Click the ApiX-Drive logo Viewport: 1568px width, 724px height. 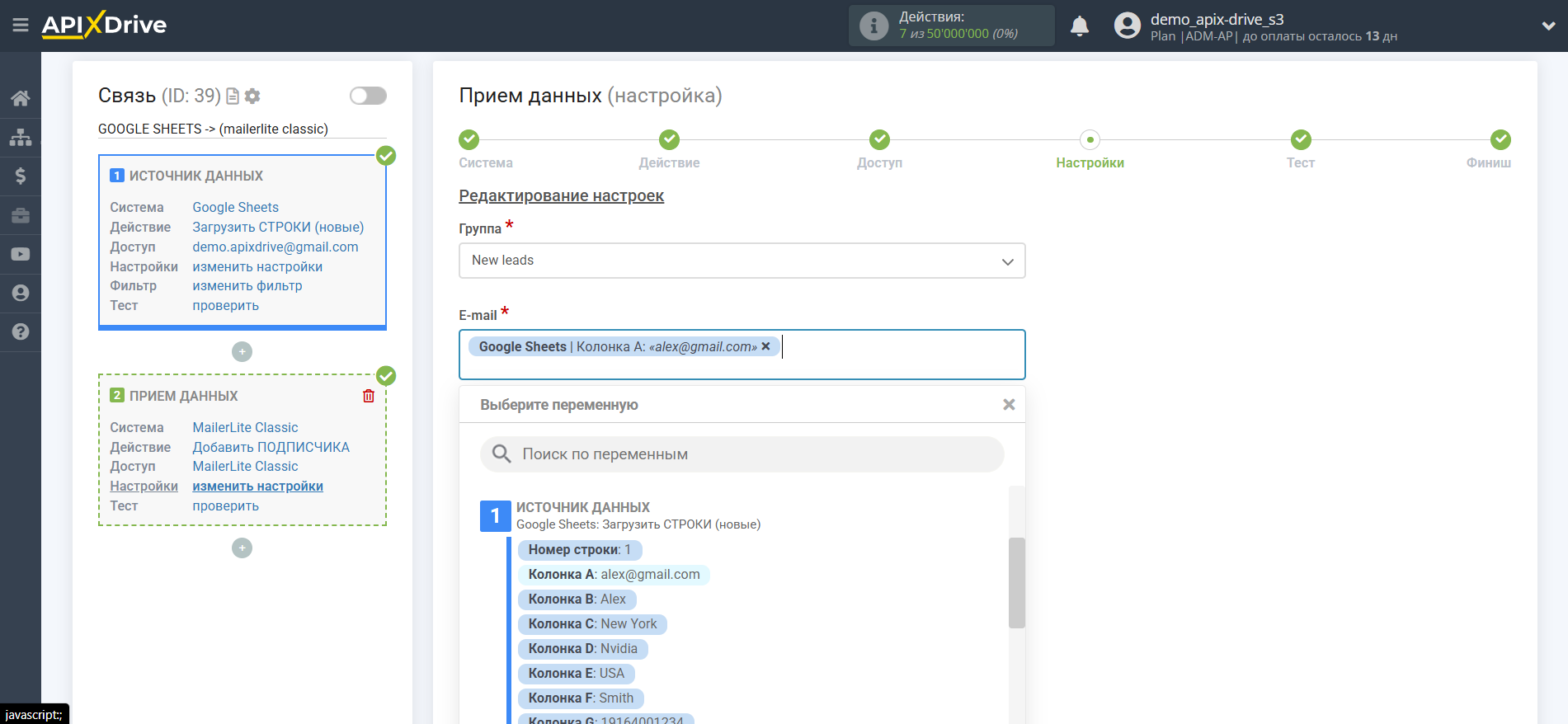[x=104, y=25]
